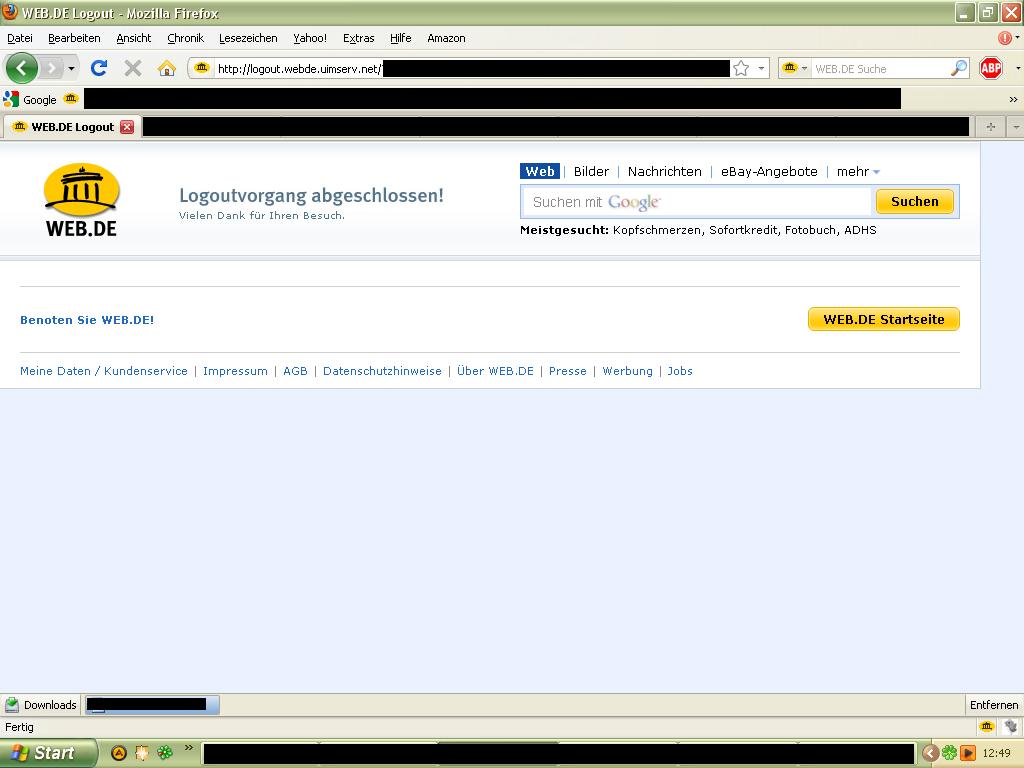Show more bookmarks with the chevron
The height and width of the screenshot is (768, 1024).
coord(1013,99)
